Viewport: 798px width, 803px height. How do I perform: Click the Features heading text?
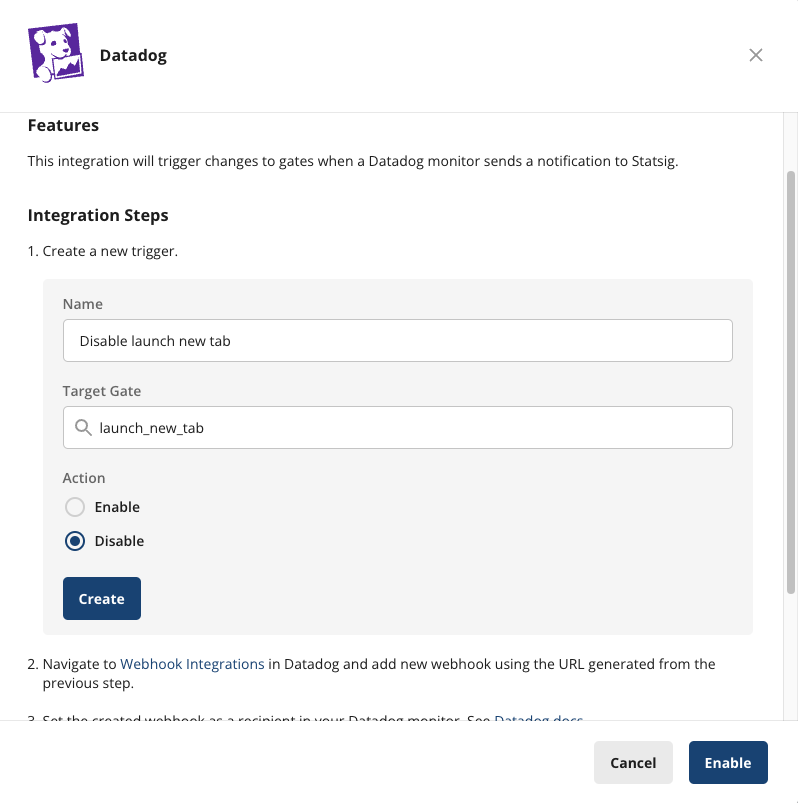pyautogui.click(x=63, y=125)
